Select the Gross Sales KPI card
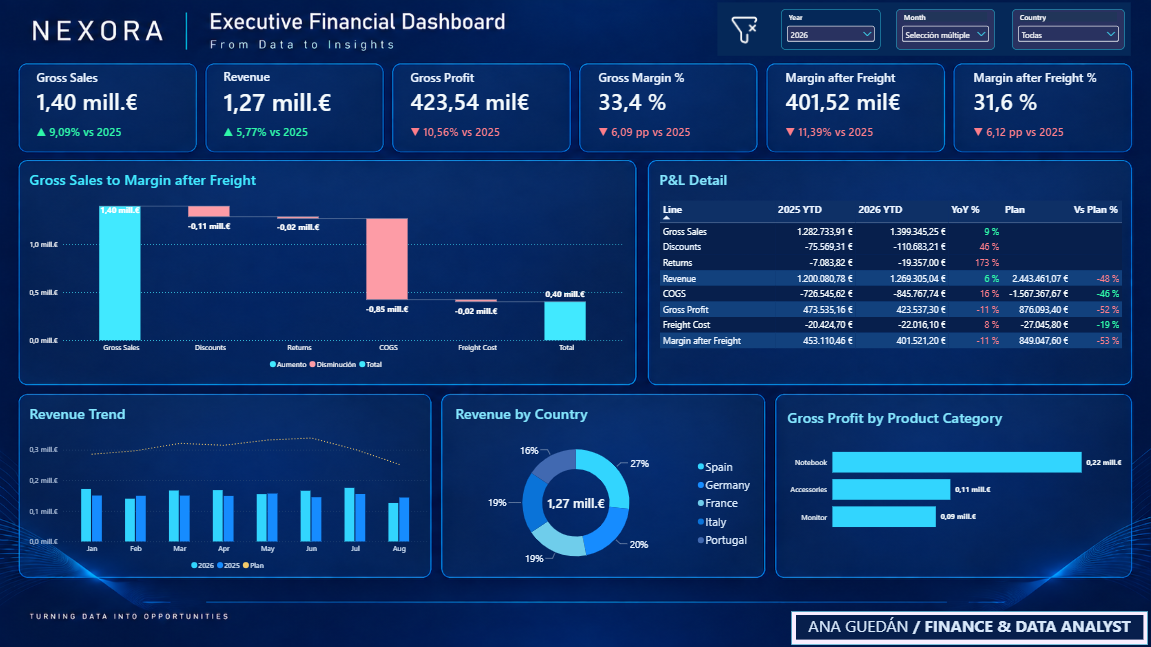 (x=108, y=107)
